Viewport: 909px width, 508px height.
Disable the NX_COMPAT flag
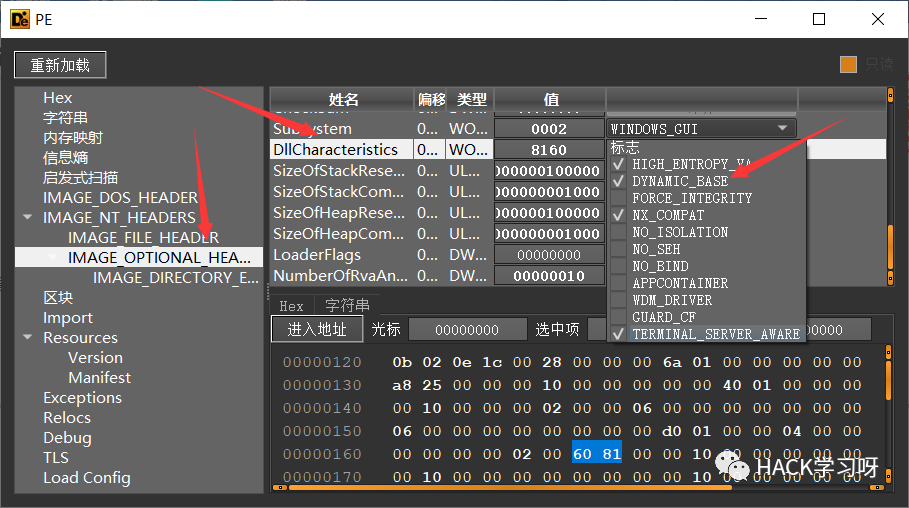[619, 215]
